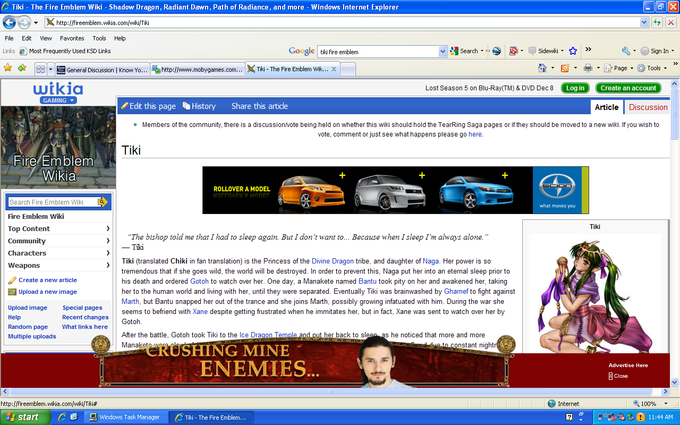Screen dimensions: 680x425
Task: Show more Google Toolbar buttons chevron
Action: coord(588,49)
